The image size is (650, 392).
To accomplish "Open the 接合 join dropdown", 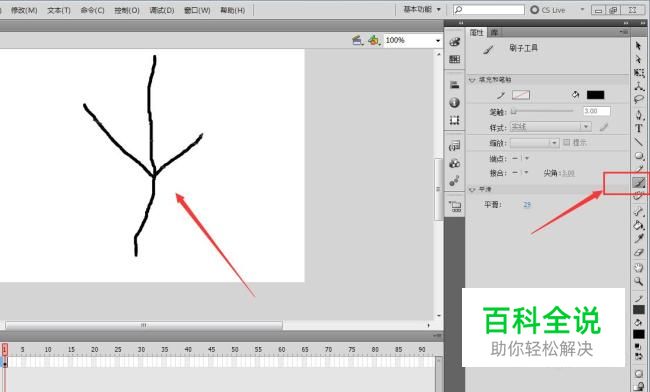I will [520, 172].
